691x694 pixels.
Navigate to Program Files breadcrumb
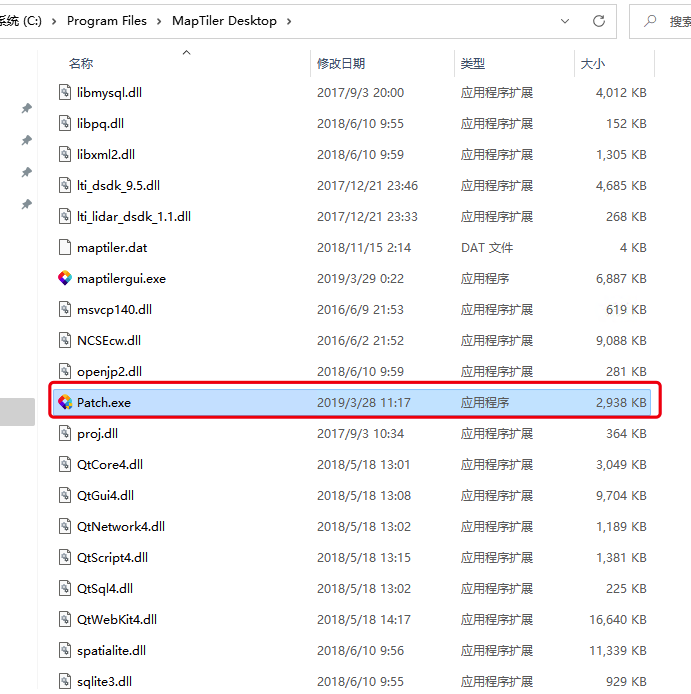pos(107,21)
